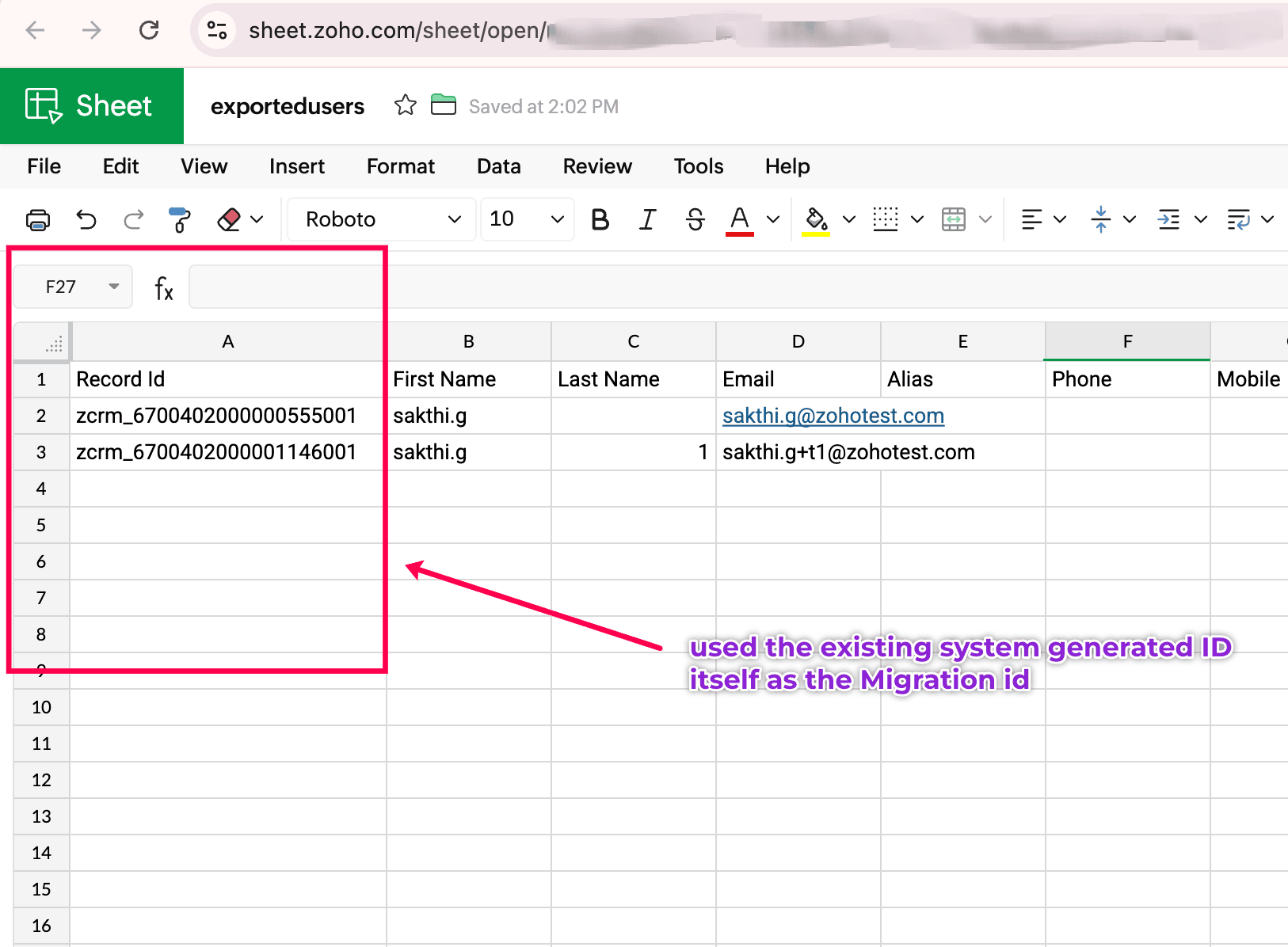Click the Print icon

point(38,219)
